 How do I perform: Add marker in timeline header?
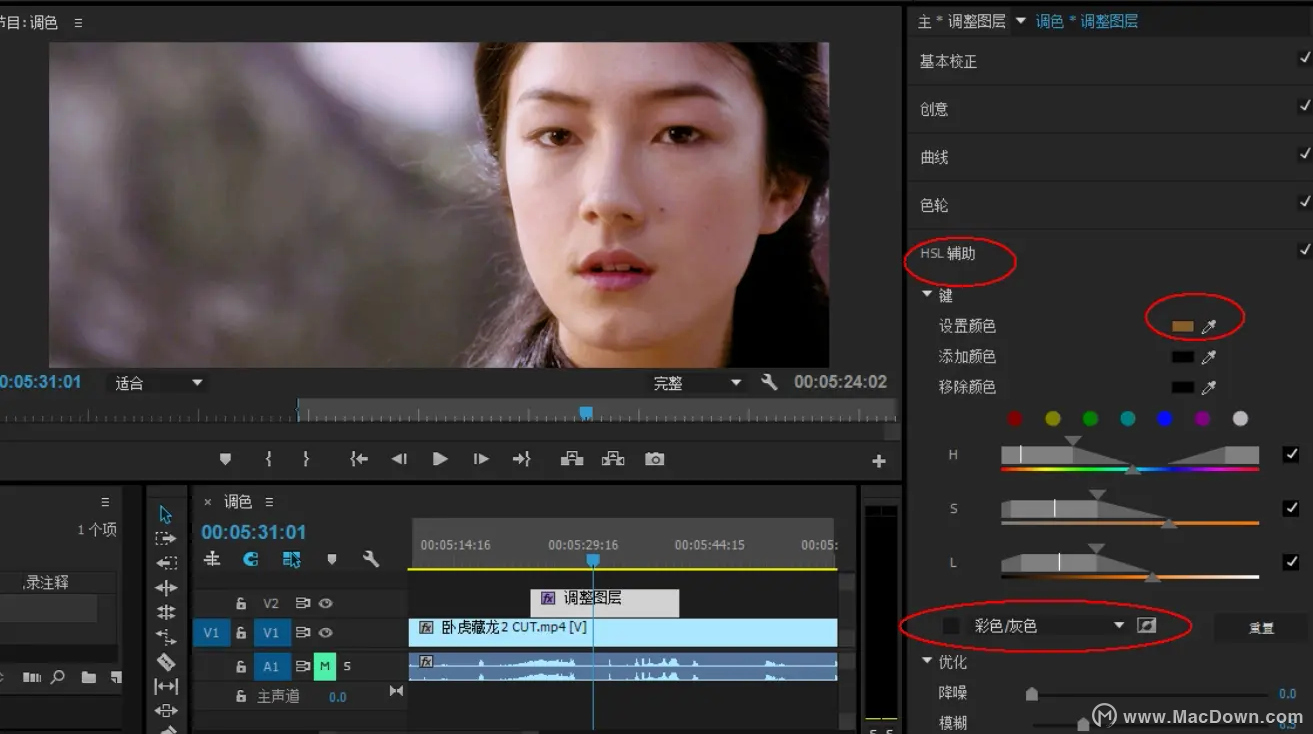332,559
